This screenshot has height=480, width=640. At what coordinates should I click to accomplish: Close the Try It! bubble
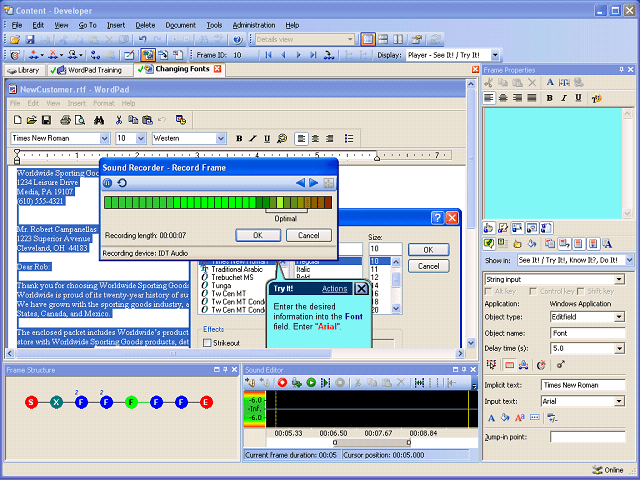[361, 289]
